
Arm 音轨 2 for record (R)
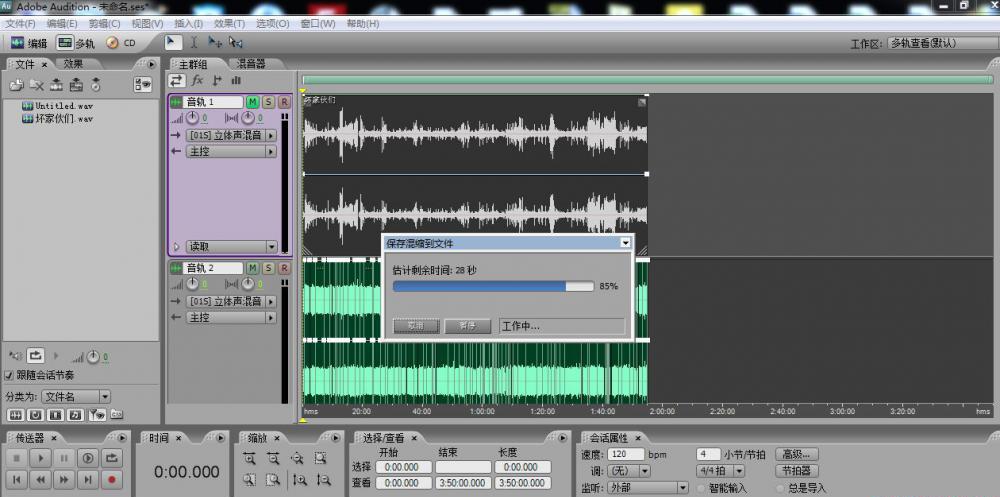click(284, 268)
